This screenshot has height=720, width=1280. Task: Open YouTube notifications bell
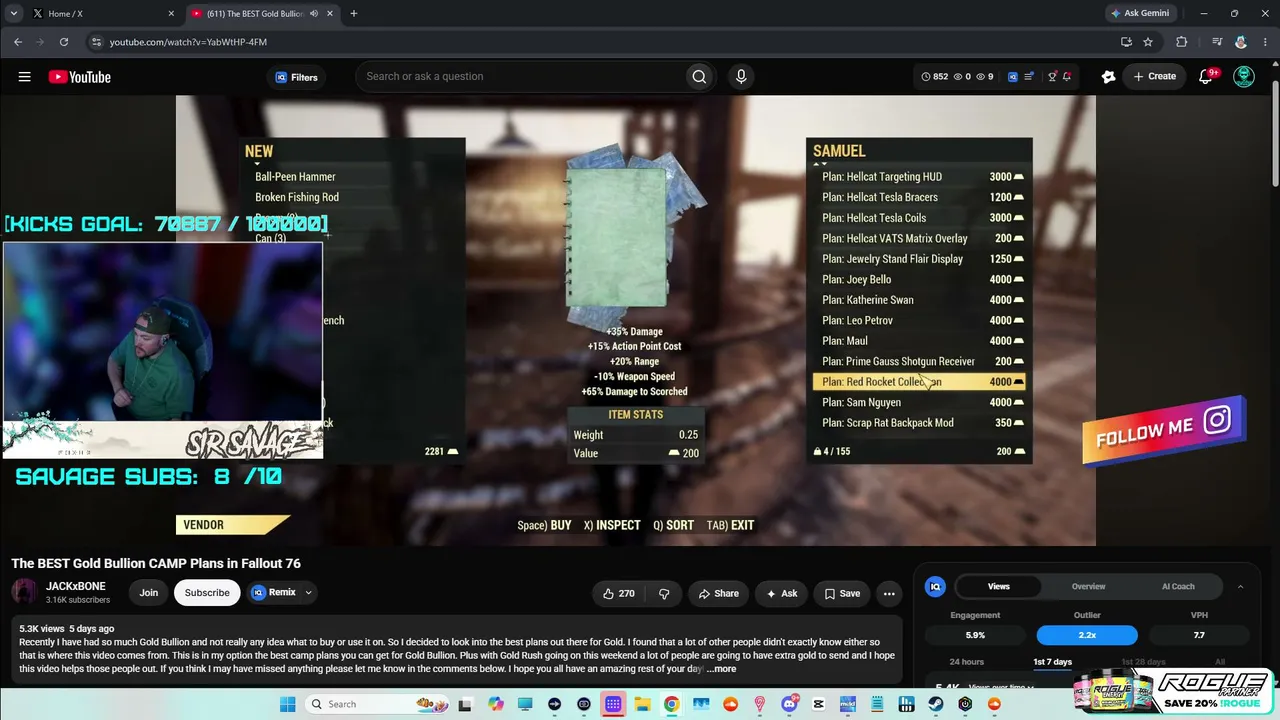coord(1206,77)
